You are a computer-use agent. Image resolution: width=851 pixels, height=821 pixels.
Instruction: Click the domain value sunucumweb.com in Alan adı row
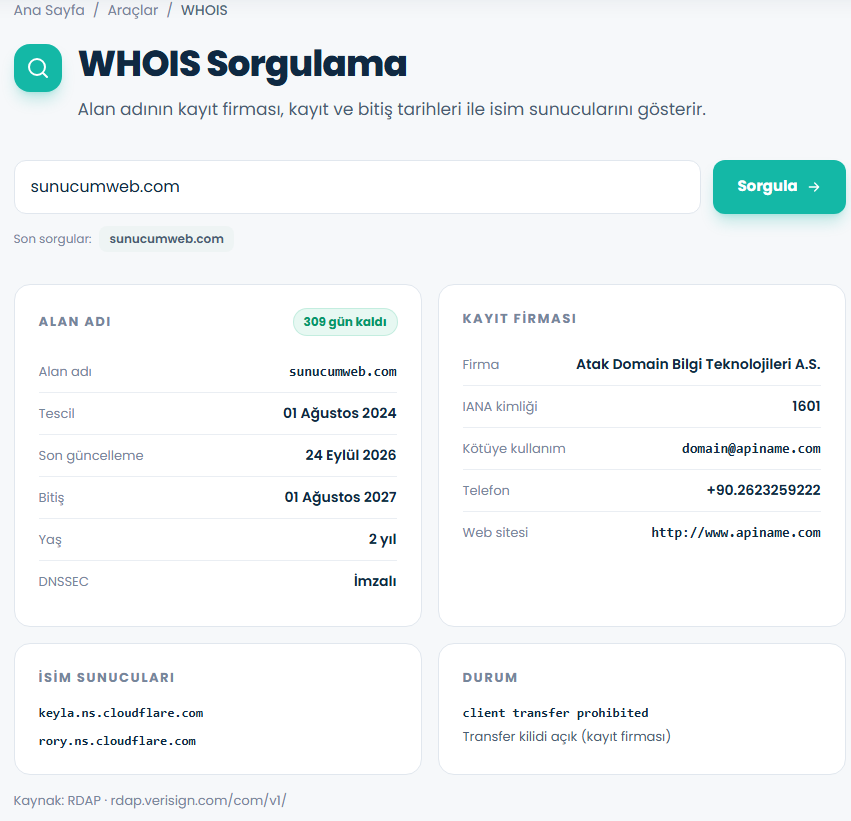[342, 372]
